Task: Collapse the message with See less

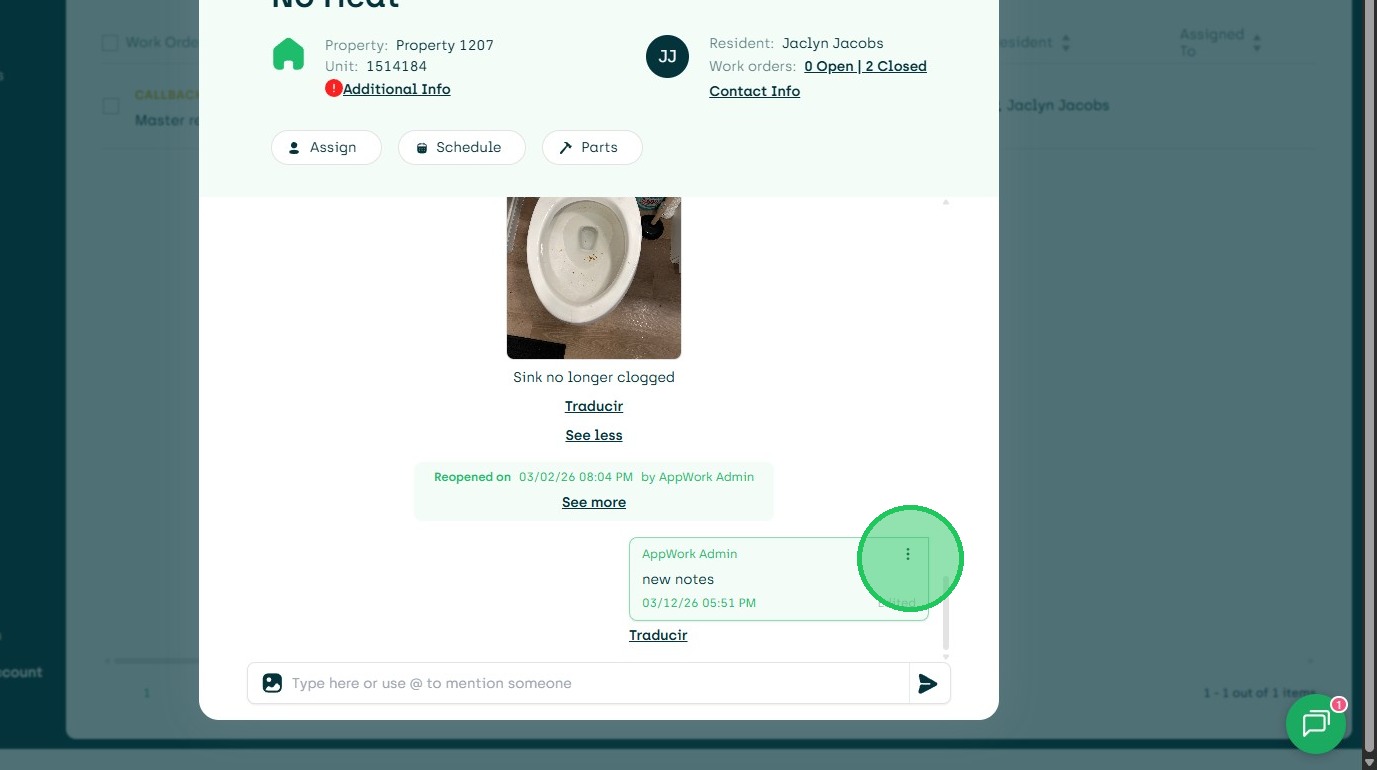Action: [593, 435]
